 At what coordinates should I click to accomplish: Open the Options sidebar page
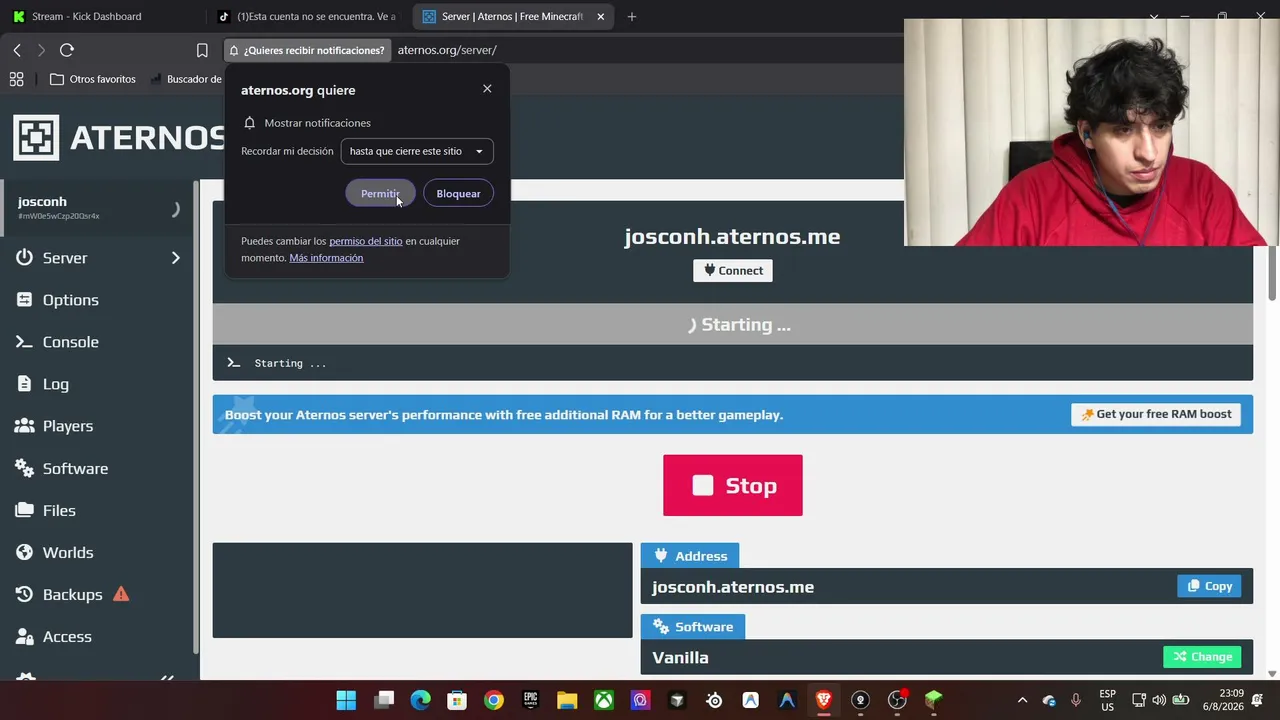pyautogui.click(x=70, y=300)
